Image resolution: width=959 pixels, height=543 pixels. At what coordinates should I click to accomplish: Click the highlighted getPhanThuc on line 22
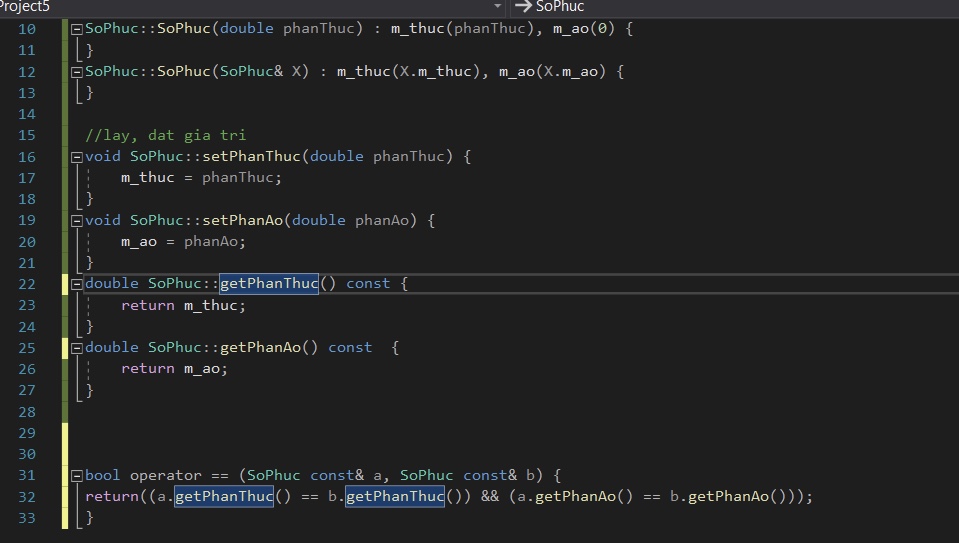[x=268, y=284]
